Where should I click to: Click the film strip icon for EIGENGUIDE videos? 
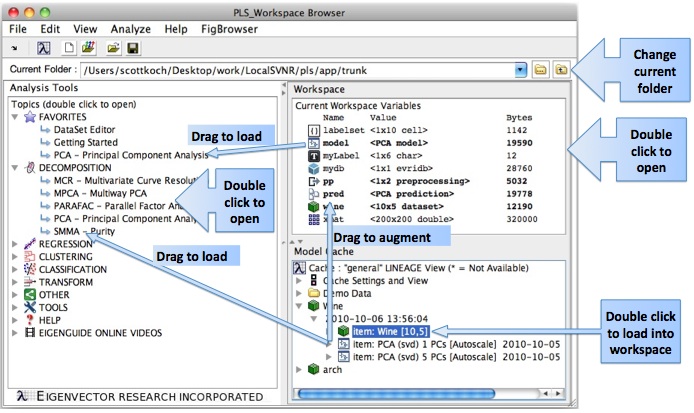coord(30,333)
